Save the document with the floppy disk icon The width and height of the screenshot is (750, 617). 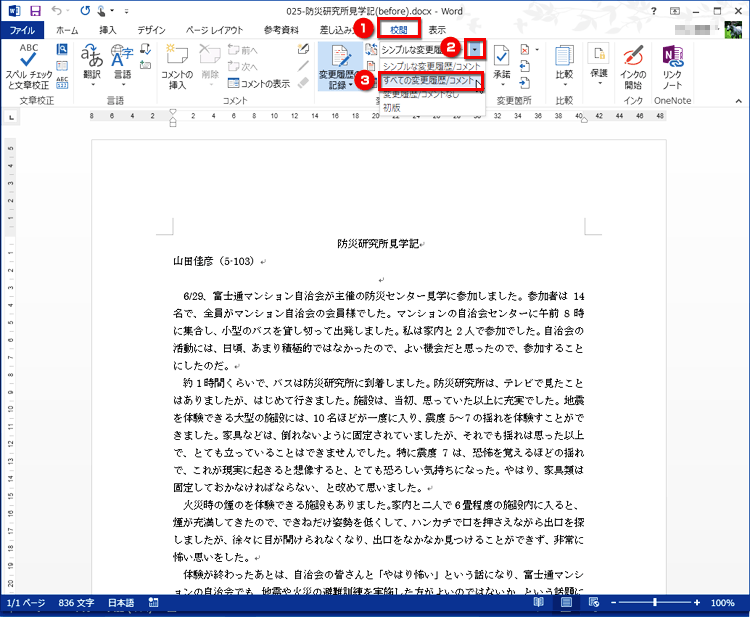(35, 11)
